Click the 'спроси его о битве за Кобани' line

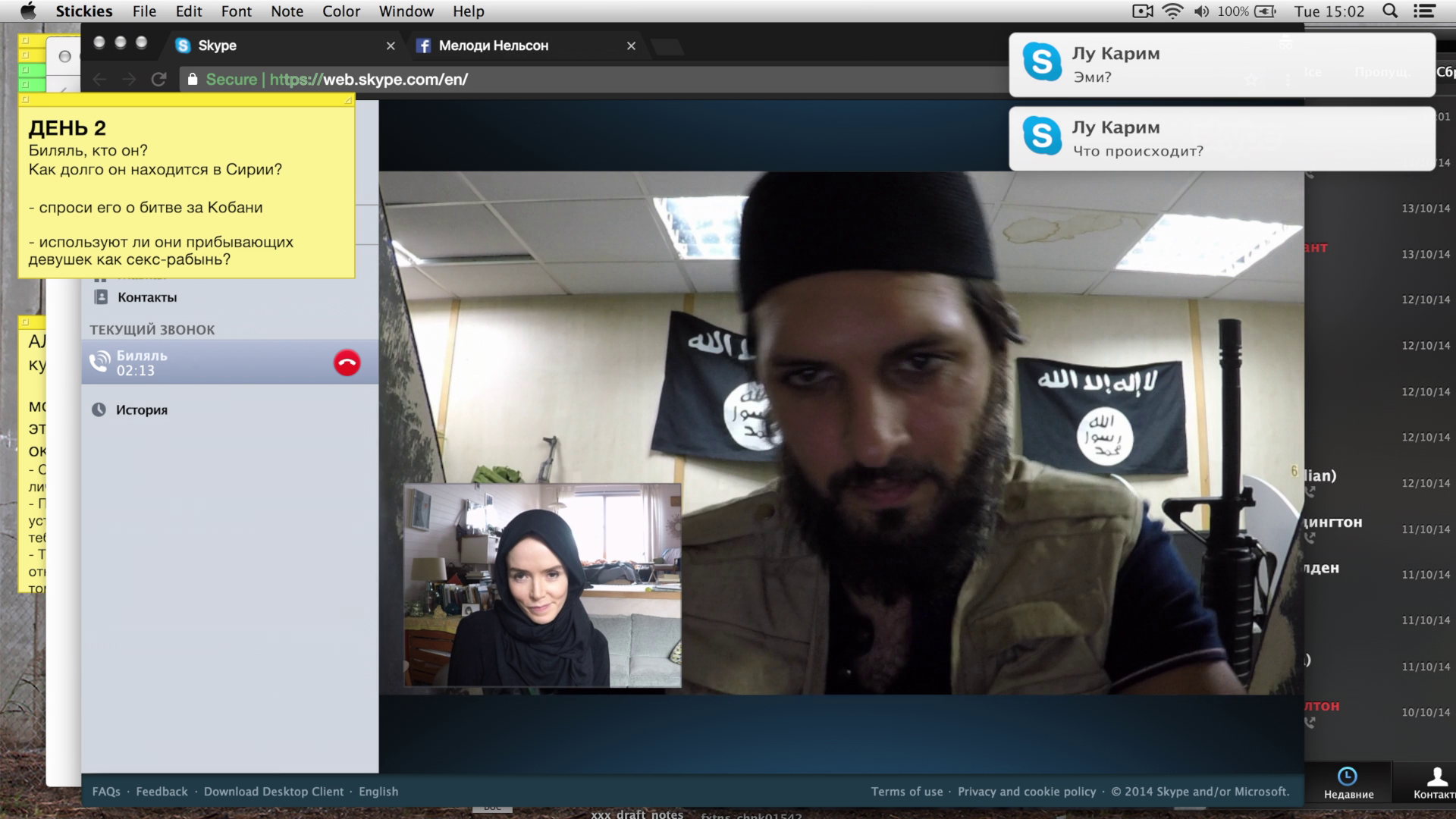click(x=146, y=207)
